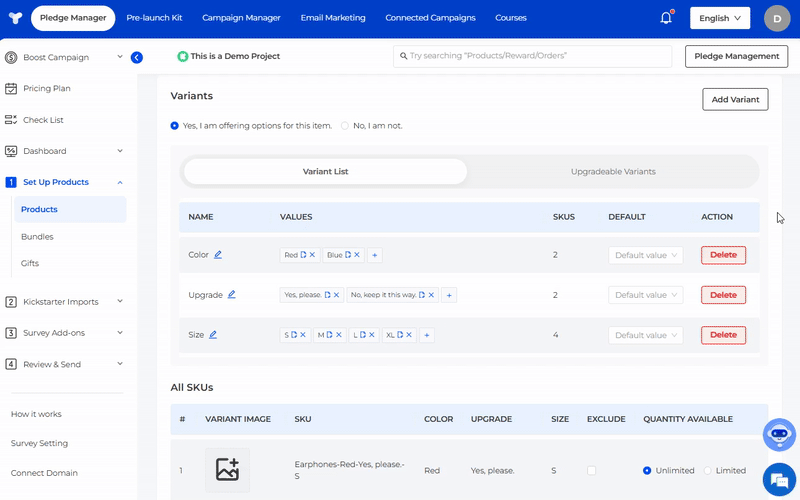
Task: Open the chatbot robot assistant icon
Action: coord(778,435)
